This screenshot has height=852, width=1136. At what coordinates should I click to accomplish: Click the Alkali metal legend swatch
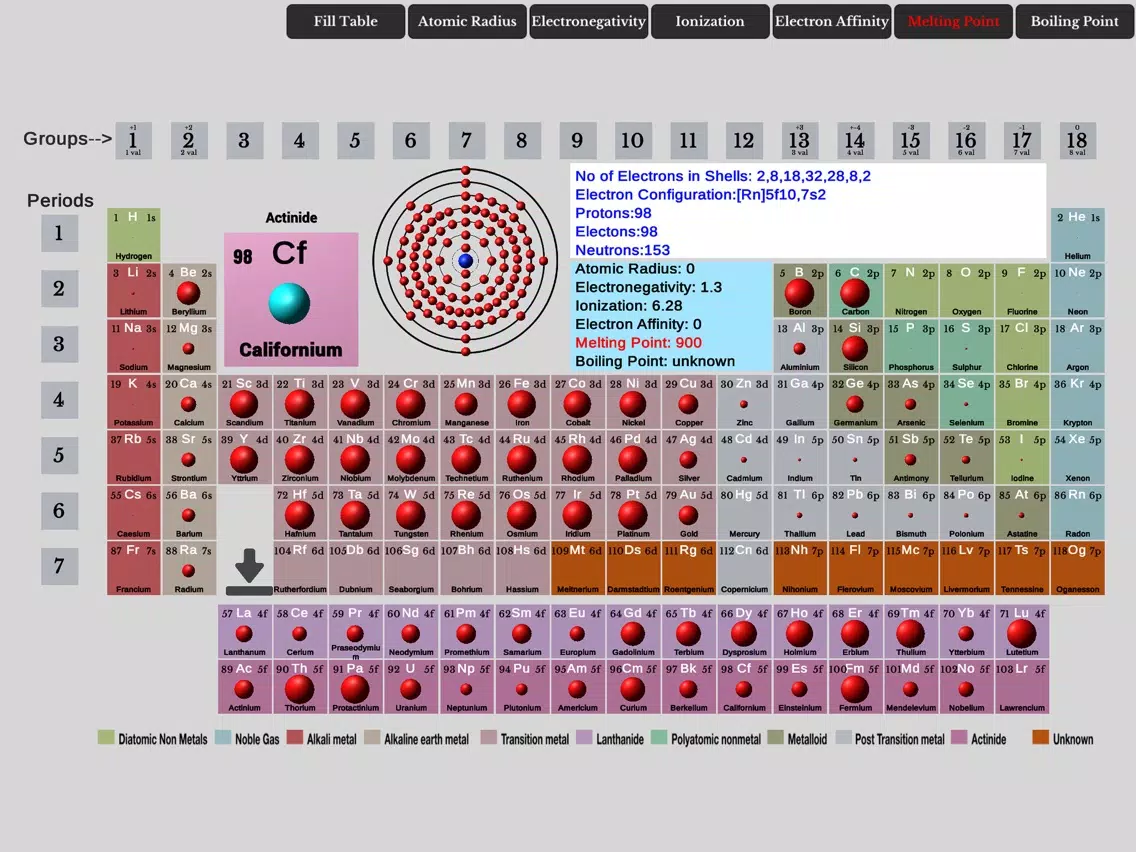click(x=294, y=738)
